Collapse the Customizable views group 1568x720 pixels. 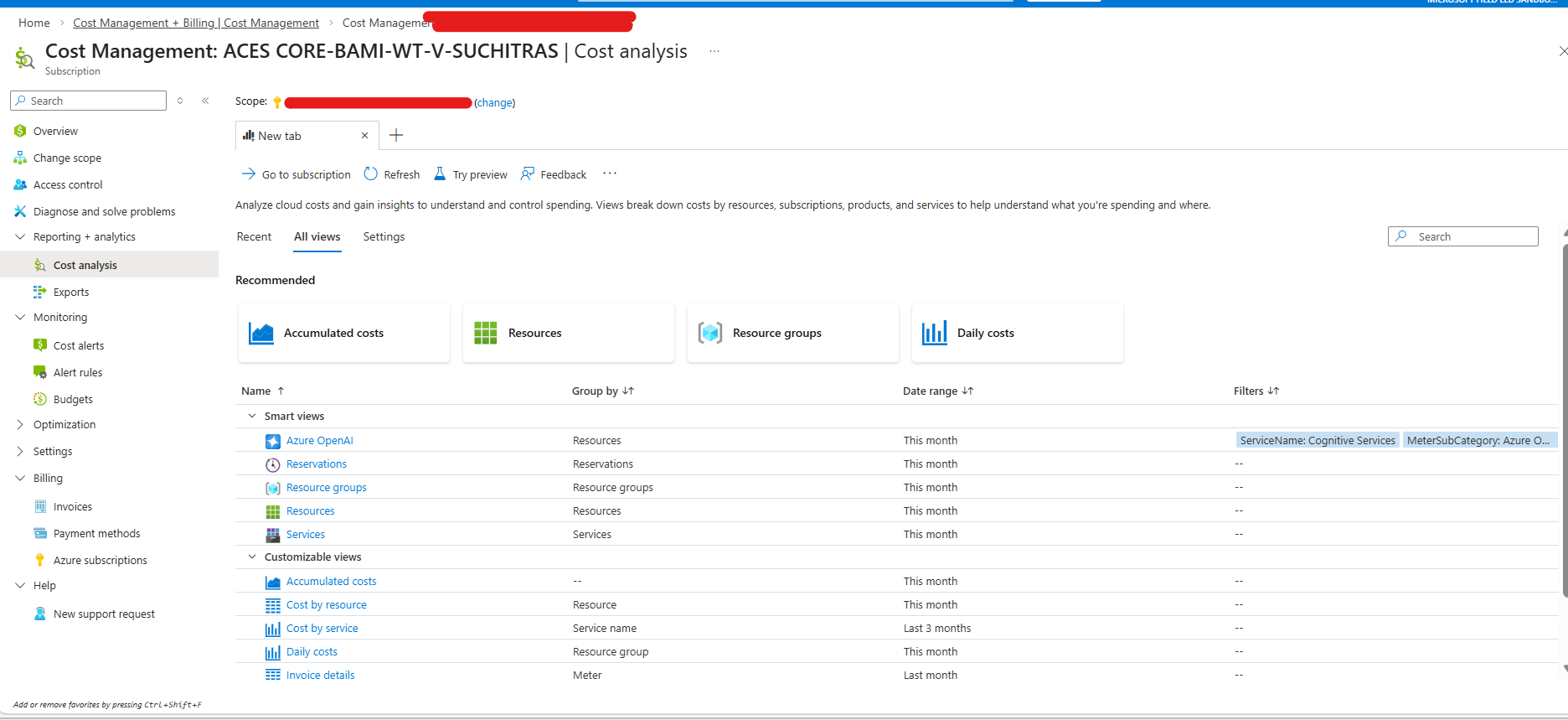251,557
